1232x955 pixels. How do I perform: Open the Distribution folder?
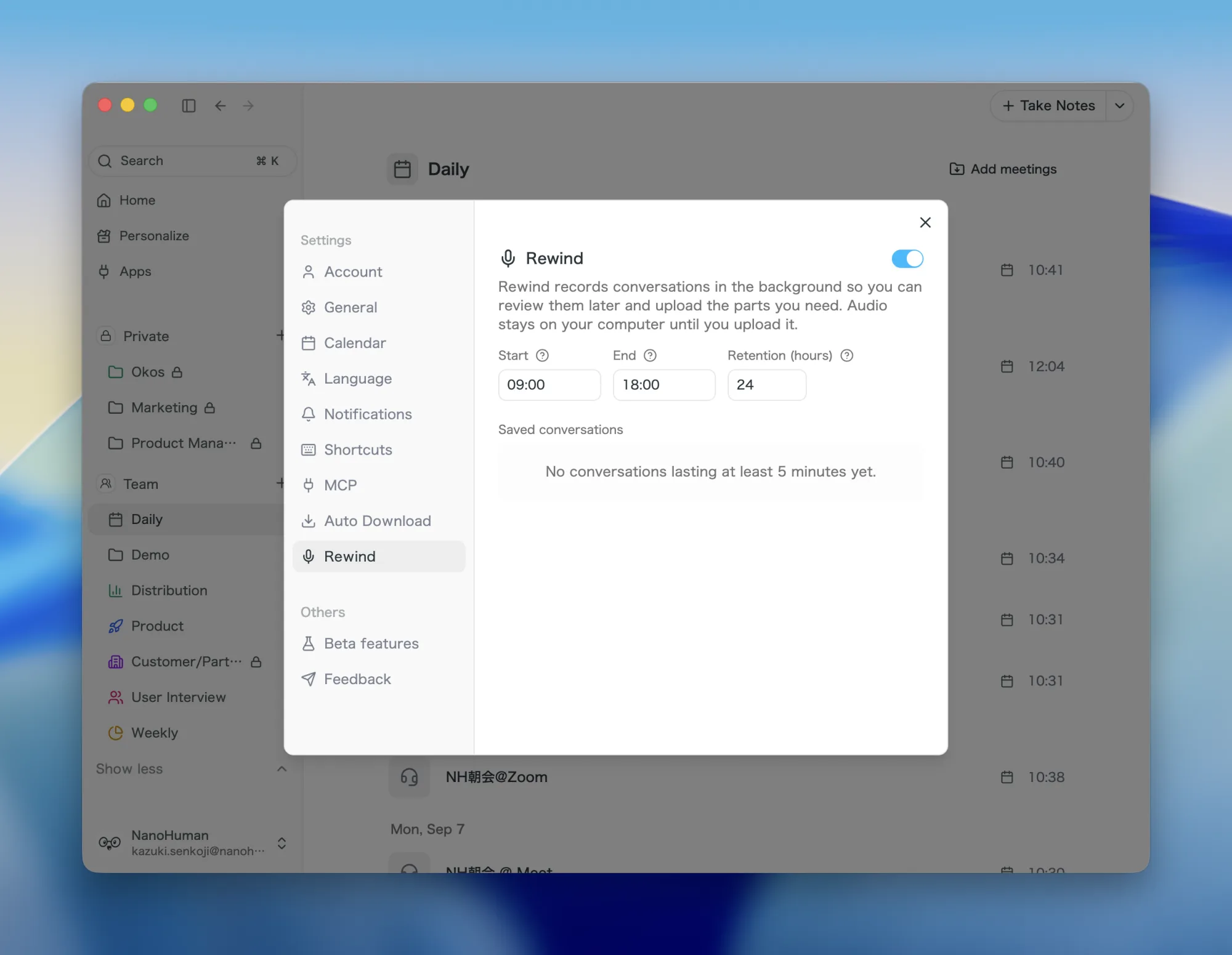pyautogui.click(x=157, y=590)
